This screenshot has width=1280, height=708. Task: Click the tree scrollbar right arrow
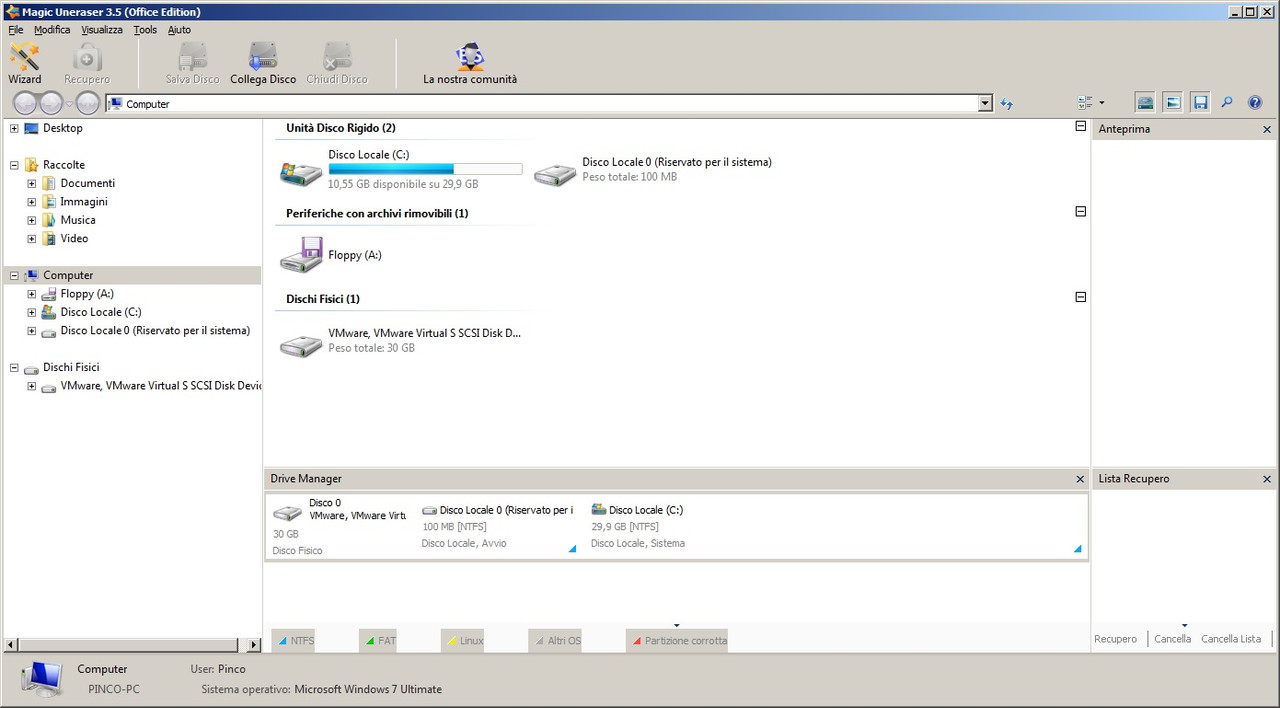(x=254, y=645)
